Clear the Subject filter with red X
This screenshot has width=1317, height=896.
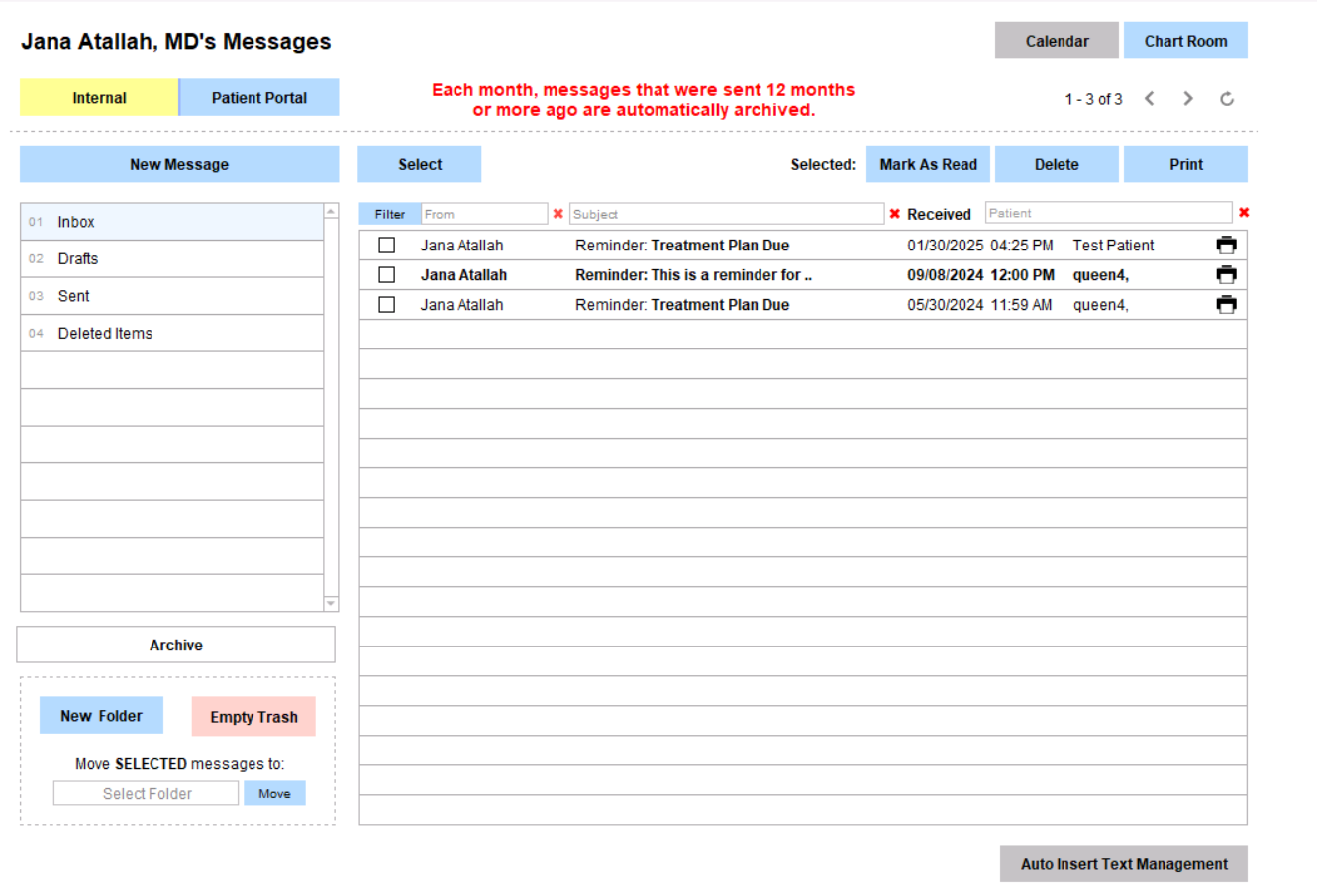pyautogui.click(x=895, y=214)
